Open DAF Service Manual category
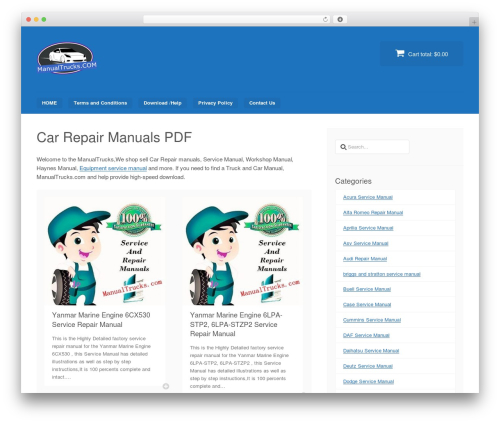 click(366, 335)
